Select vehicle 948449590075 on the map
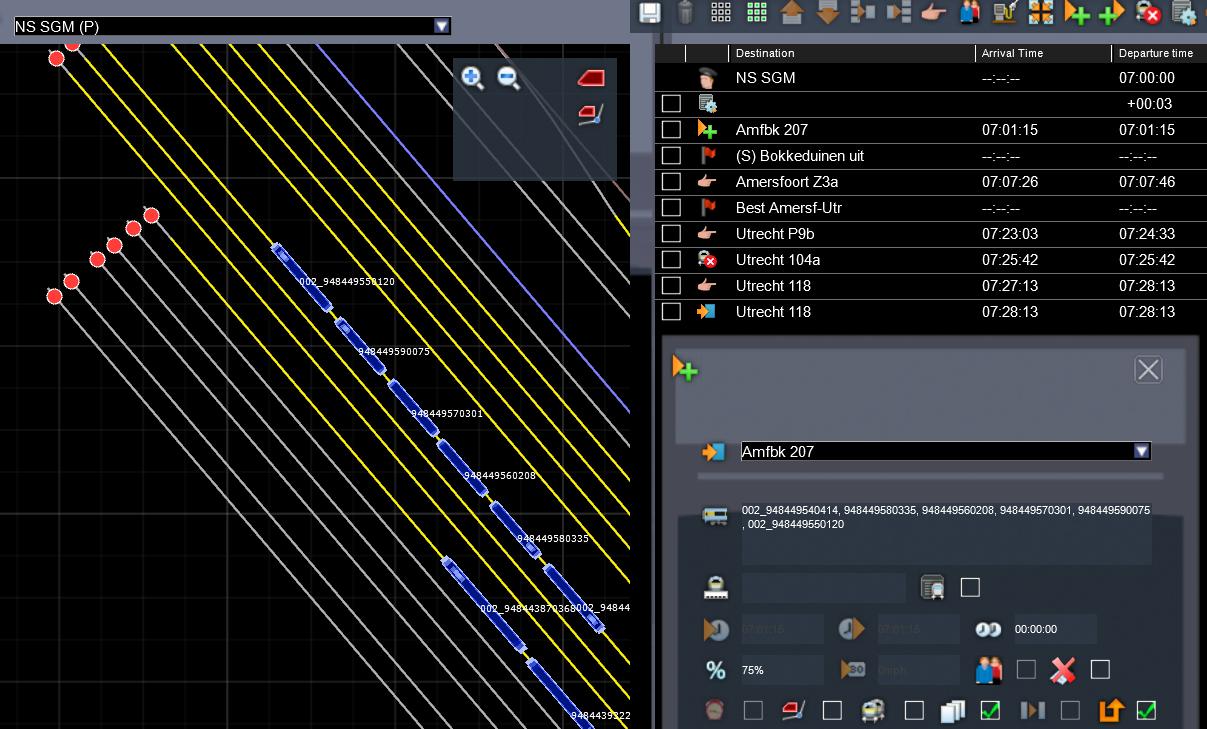Image resolution: width=1207 pixels, height=729 pixels. tap(360, 346)
